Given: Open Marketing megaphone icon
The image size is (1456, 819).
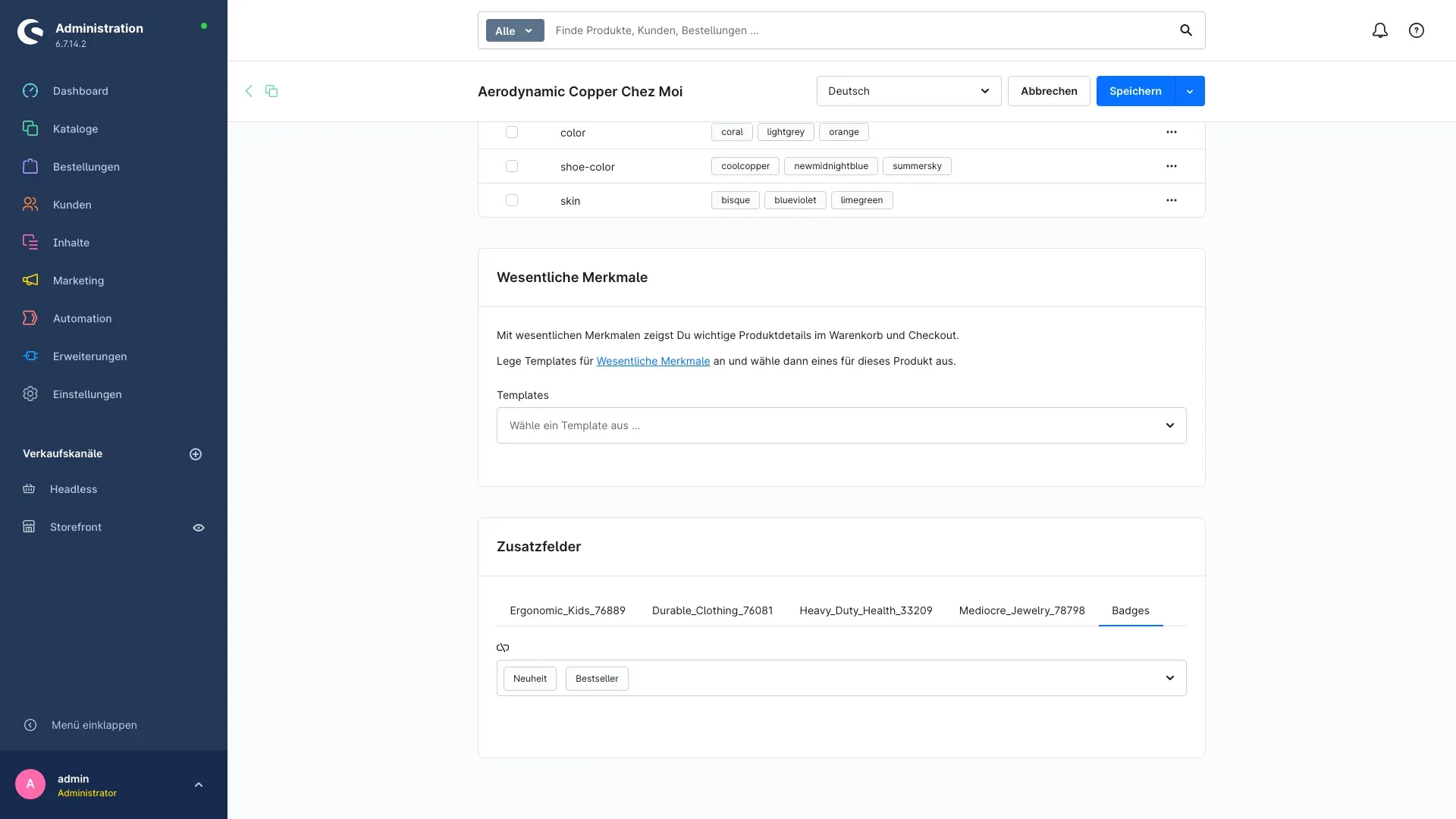Looking at the screenshot, I should [30, 281].
